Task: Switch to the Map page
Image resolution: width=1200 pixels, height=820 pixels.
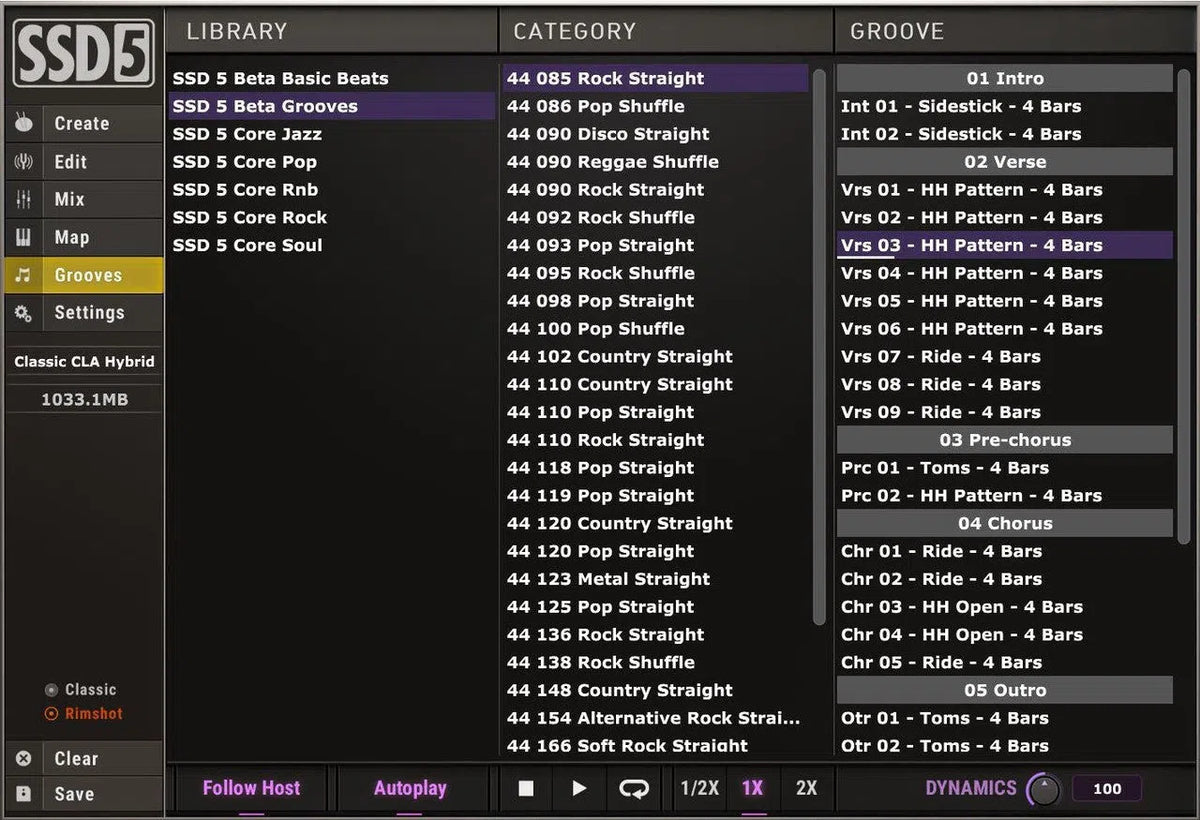Action: tap(72, 237)
